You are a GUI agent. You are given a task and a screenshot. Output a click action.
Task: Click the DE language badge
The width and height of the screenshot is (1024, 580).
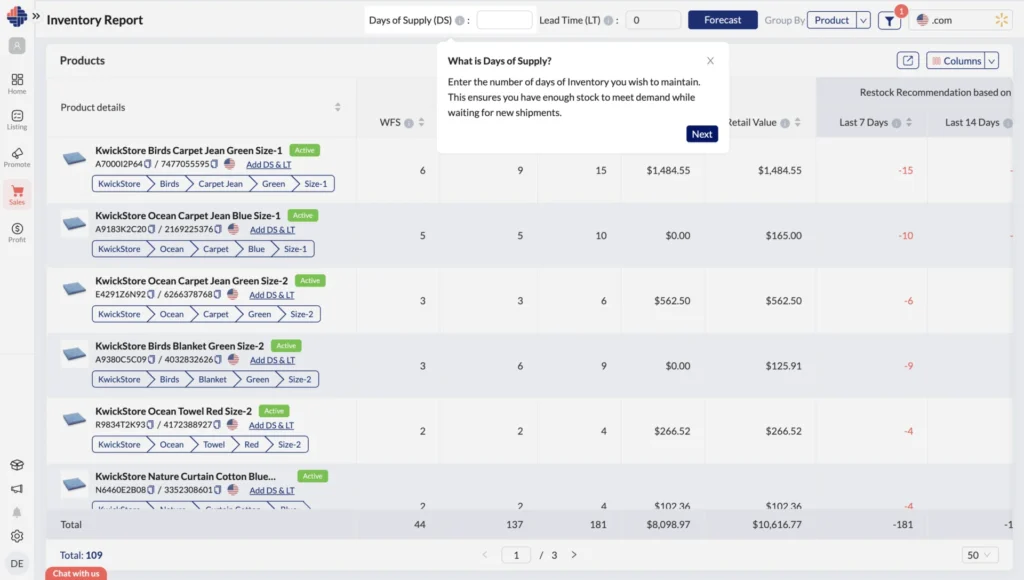point(17,563)
